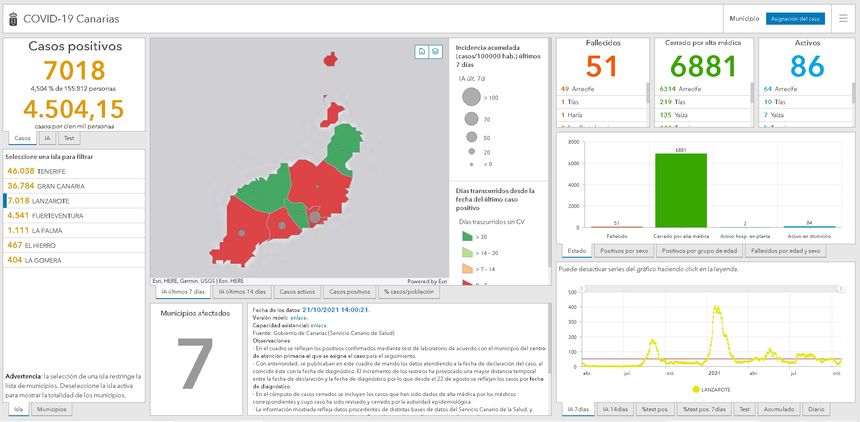Viewport: 860px width, 422px height.
Task: Select the 'Asignación del caso' toggle option
Action: [794, 18]
